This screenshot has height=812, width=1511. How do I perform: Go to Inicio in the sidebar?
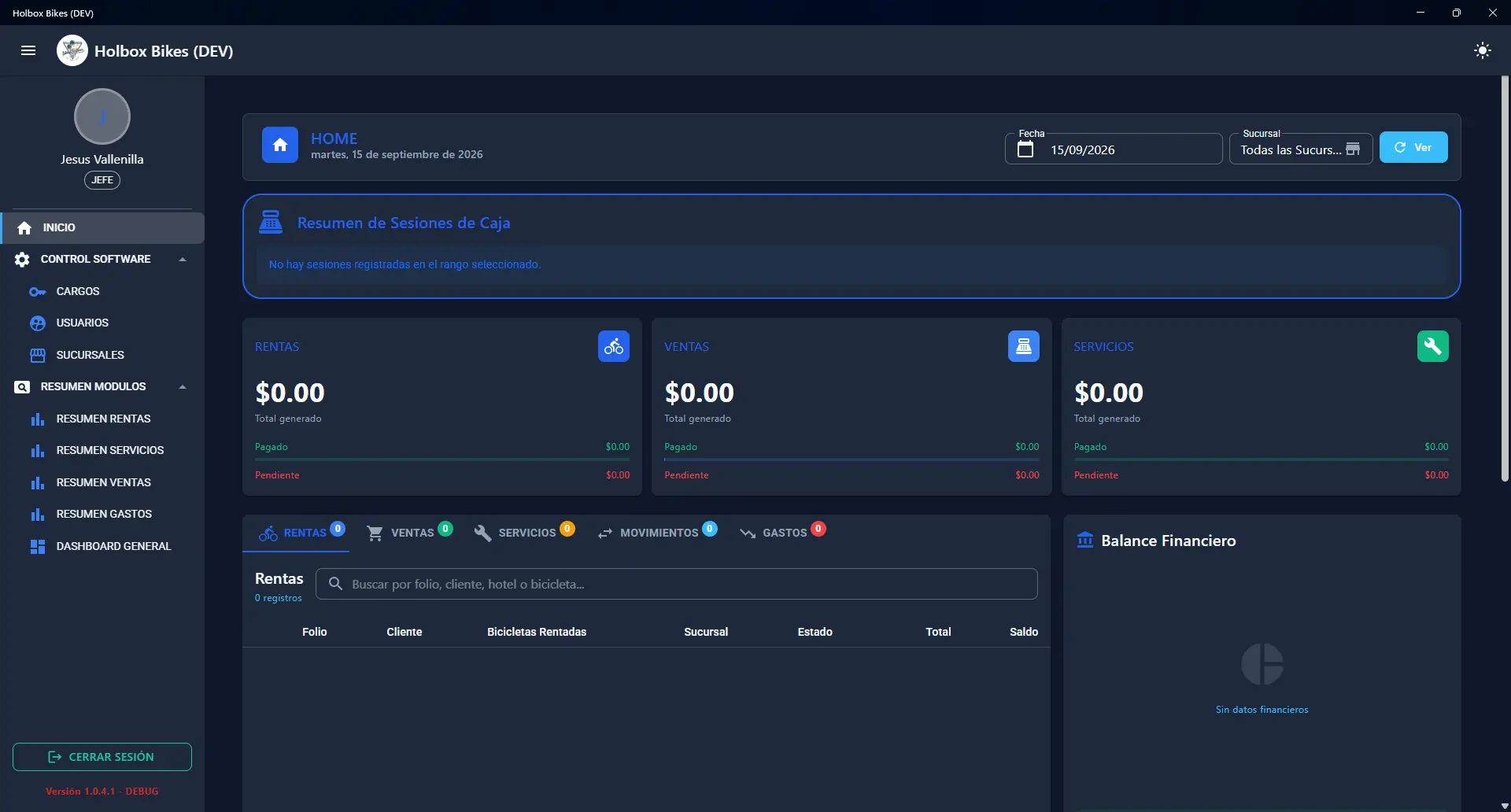pos(102,227)
